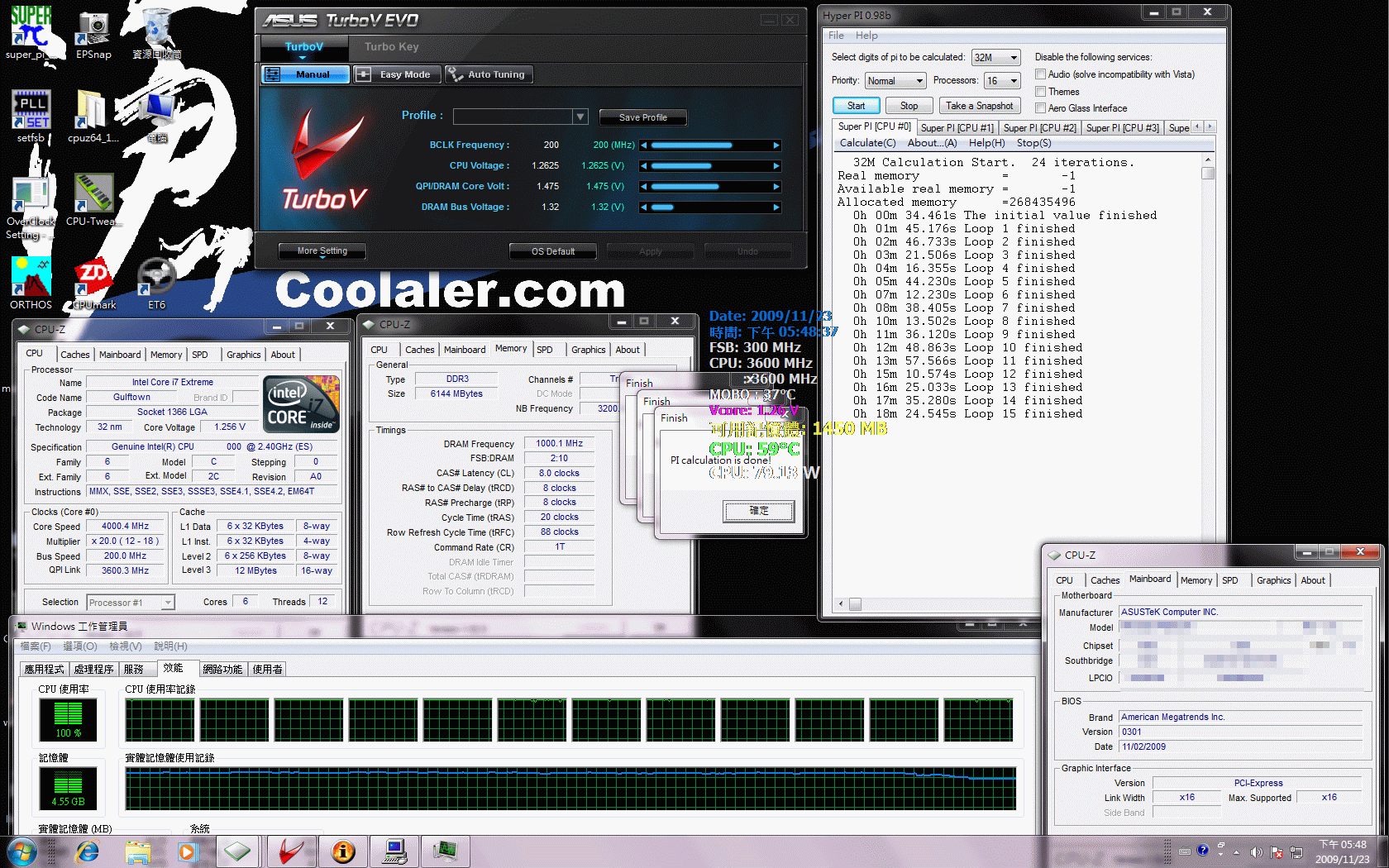The height and width of the screenshot is (868, 1389).
Task: Open the cpuz64 folder shortcut
Action: (93, 116)
